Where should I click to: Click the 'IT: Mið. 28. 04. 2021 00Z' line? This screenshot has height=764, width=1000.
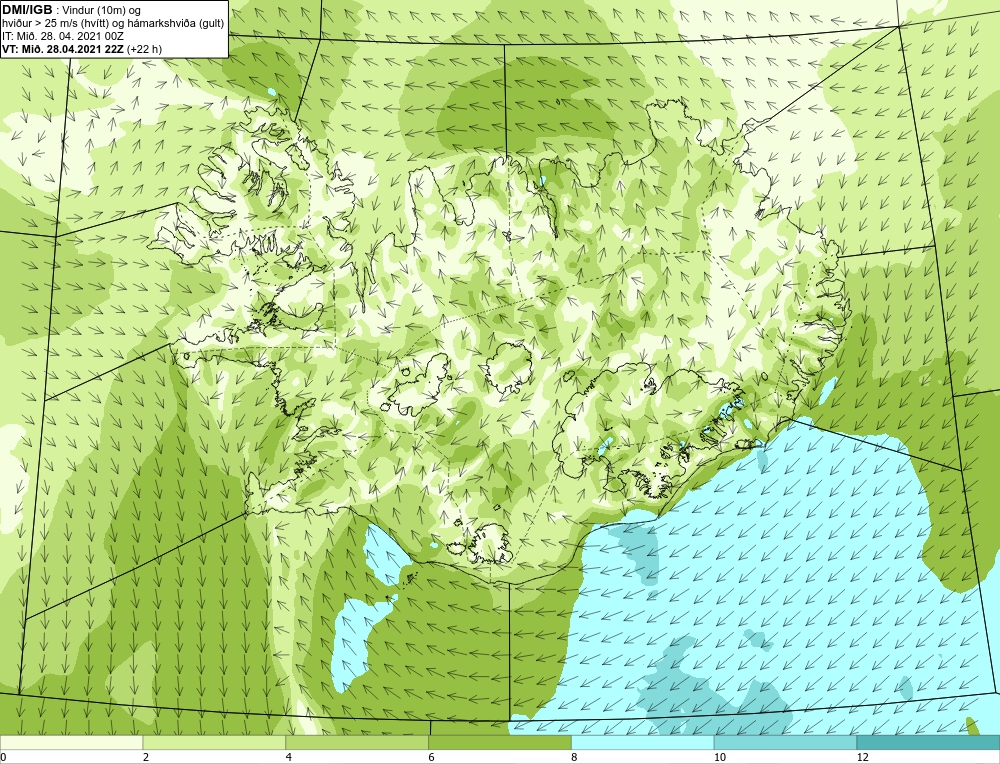tap(62, 36)
